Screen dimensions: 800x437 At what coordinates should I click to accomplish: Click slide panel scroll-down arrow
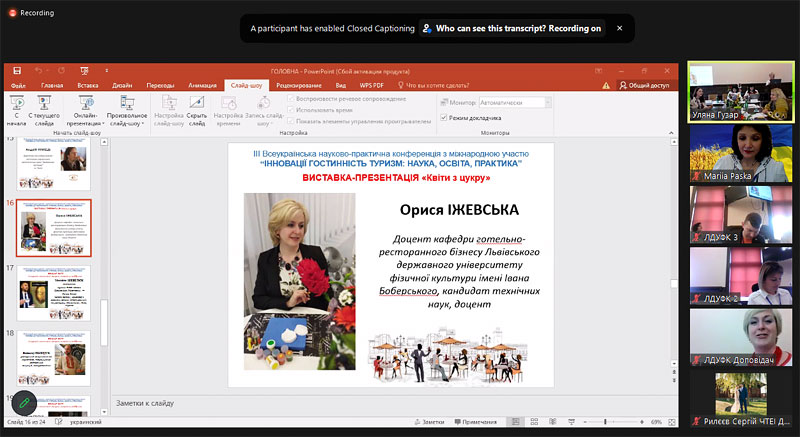(104, 412)
